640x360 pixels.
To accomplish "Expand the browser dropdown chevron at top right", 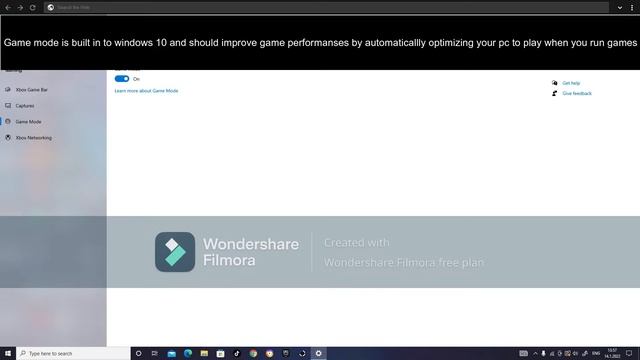I will pyautogui.click(x=620, y=7).
